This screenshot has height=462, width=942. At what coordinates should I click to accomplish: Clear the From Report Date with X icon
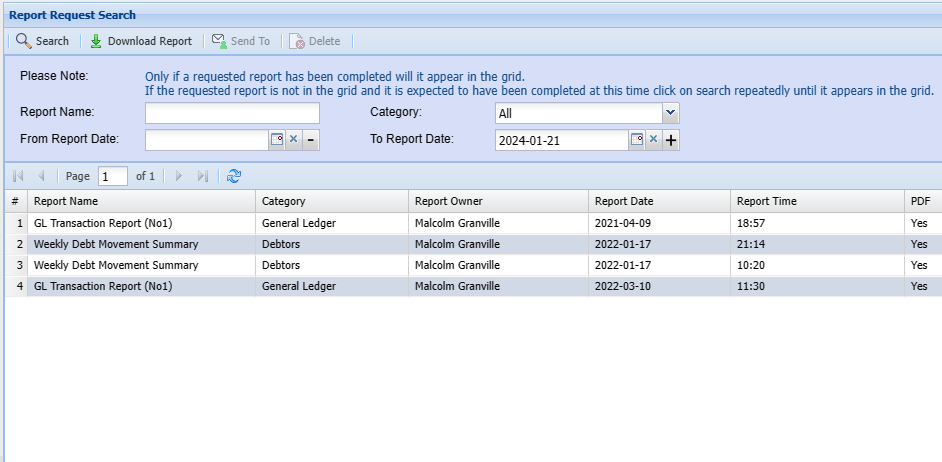pos(293,140)
